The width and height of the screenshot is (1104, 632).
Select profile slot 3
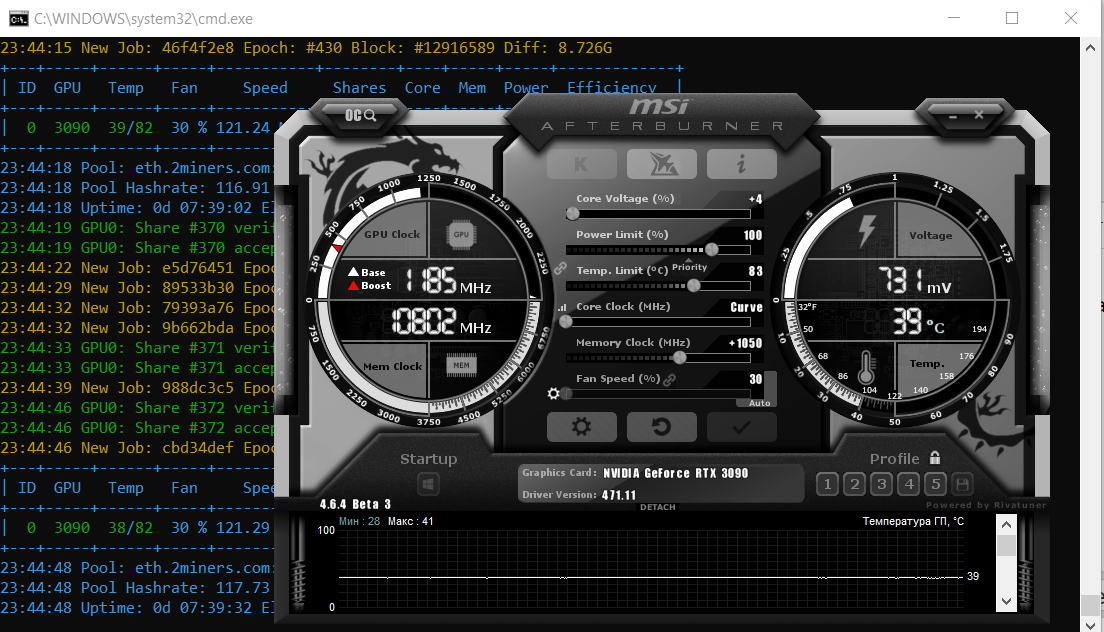click(882, 484)
